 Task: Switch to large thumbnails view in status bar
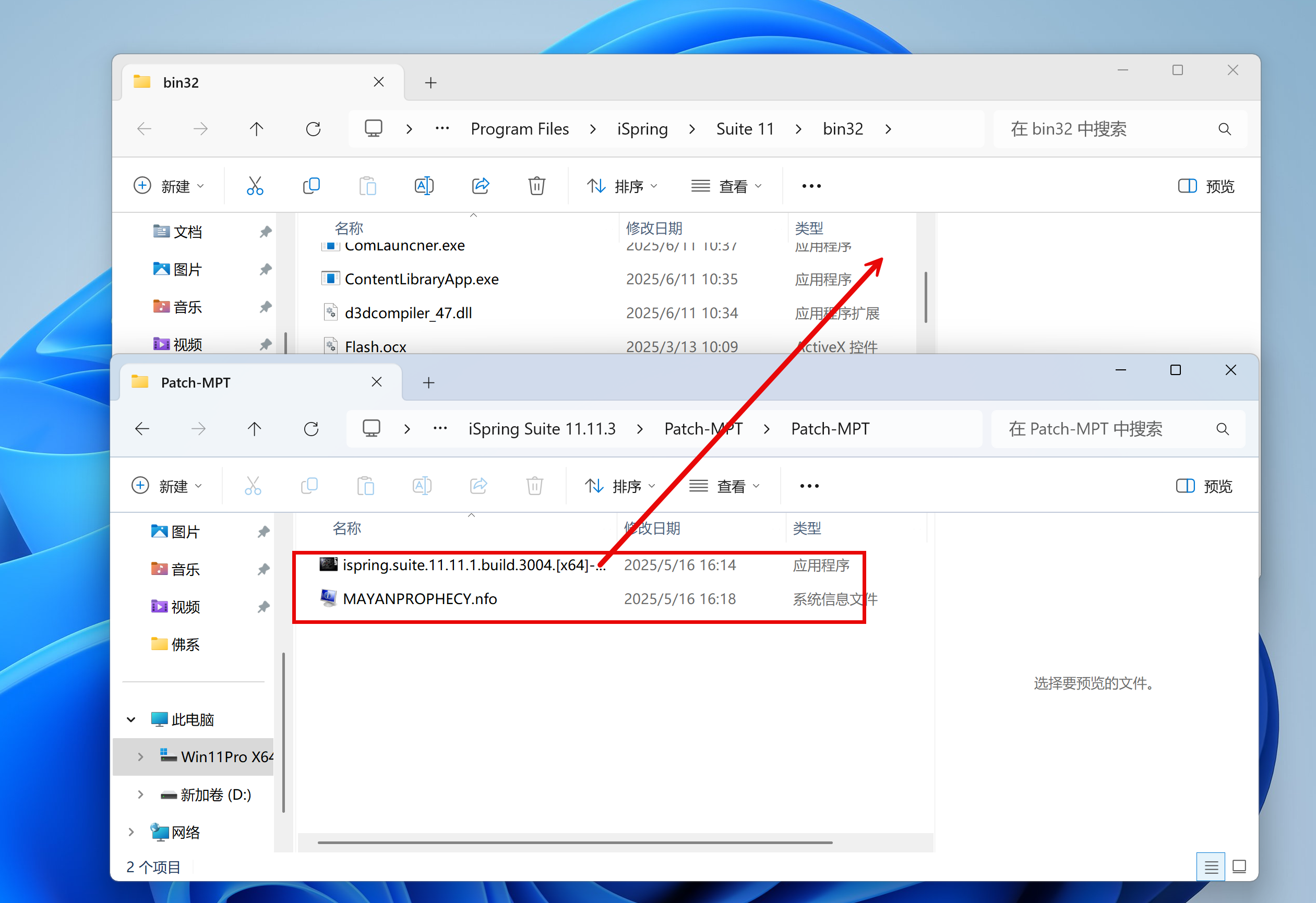click(x=1239, y=866)
